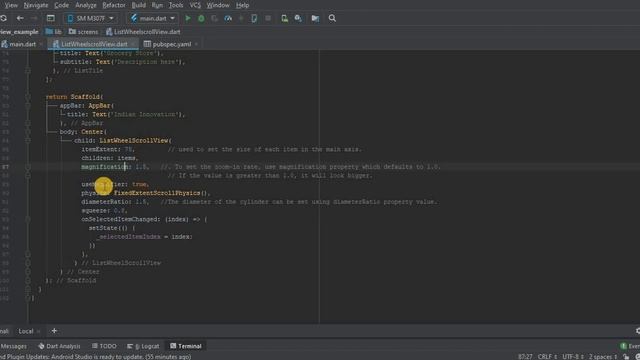This screenshot has height=360, width=640.
Task: Change CRLF line separator in status bar
Action: [x=547, y=357]
